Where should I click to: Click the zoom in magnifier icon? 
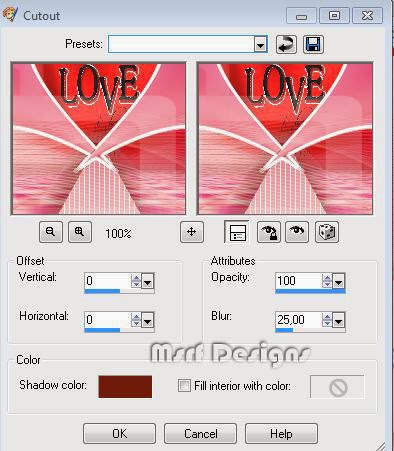click(x=80, y=232)
